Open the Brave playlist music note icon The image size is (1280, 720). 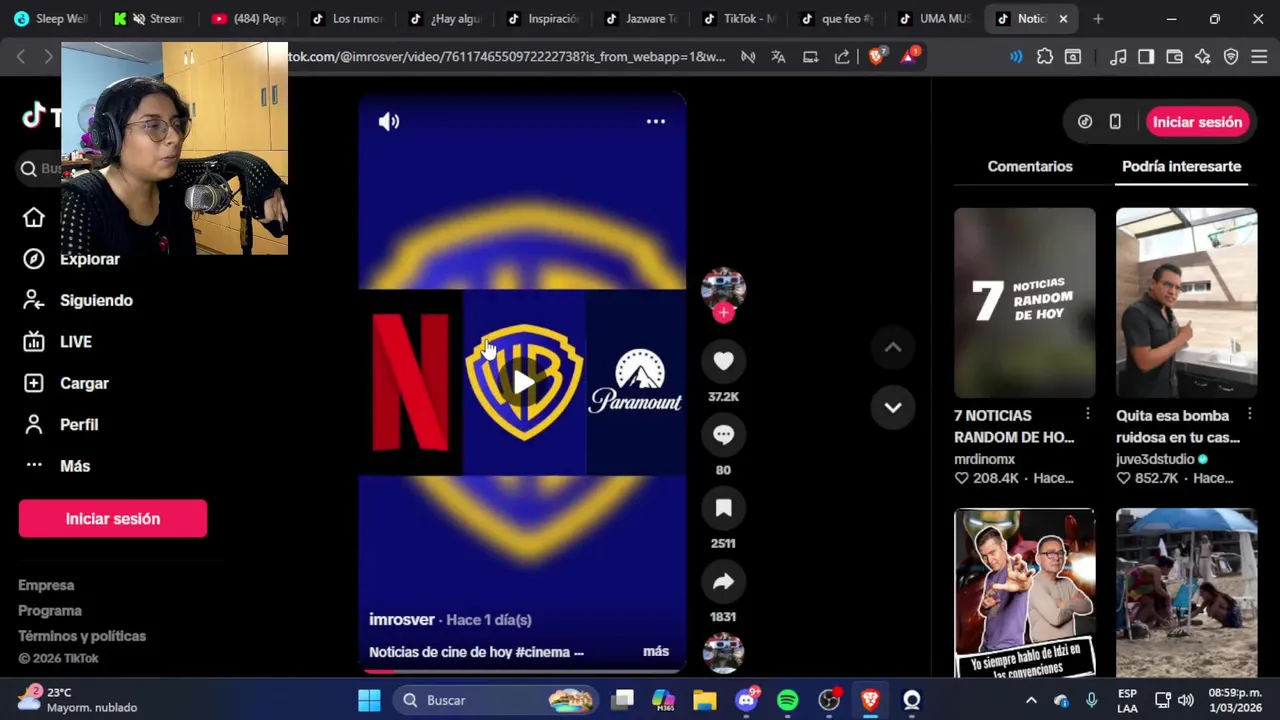[1118, 57]
